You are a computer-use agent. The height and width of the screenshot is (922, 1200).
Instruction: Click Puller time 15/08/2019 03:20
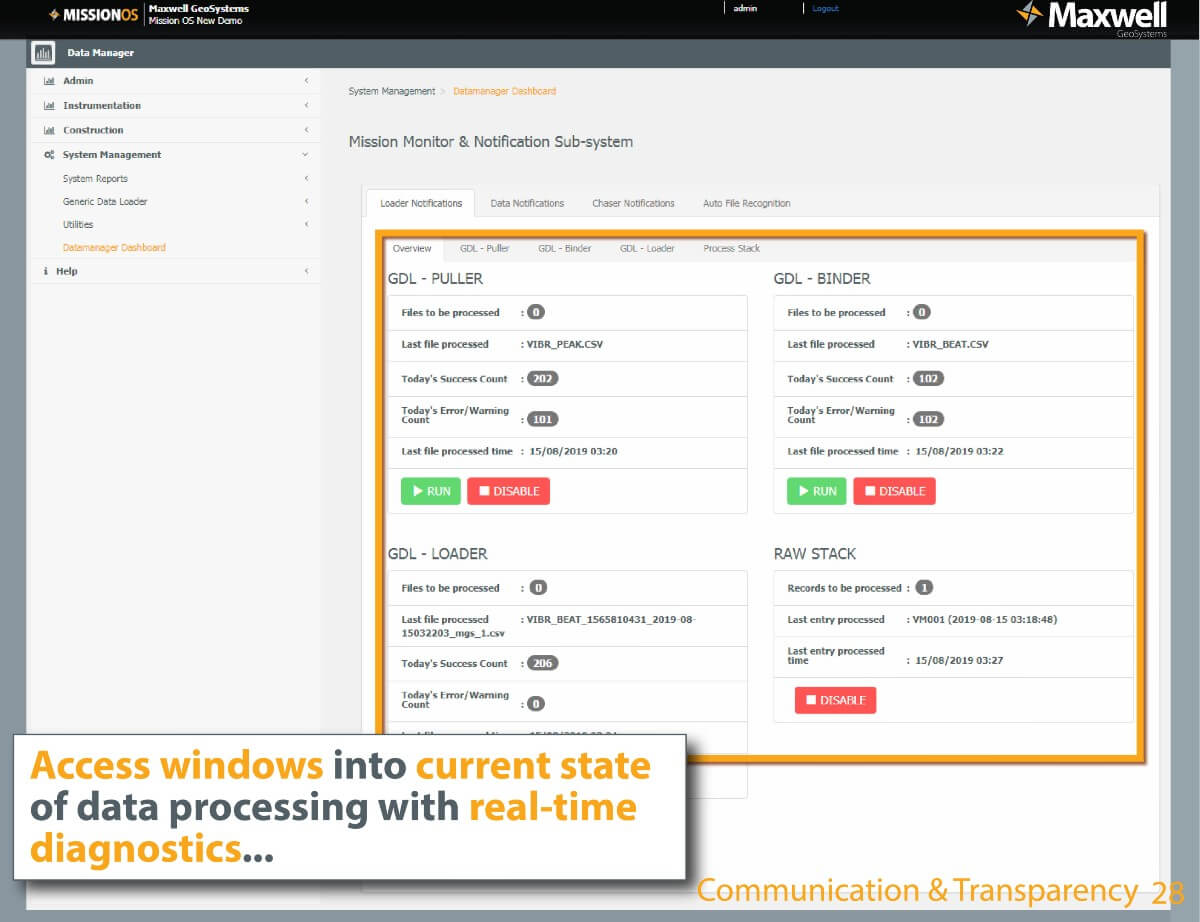573,451
